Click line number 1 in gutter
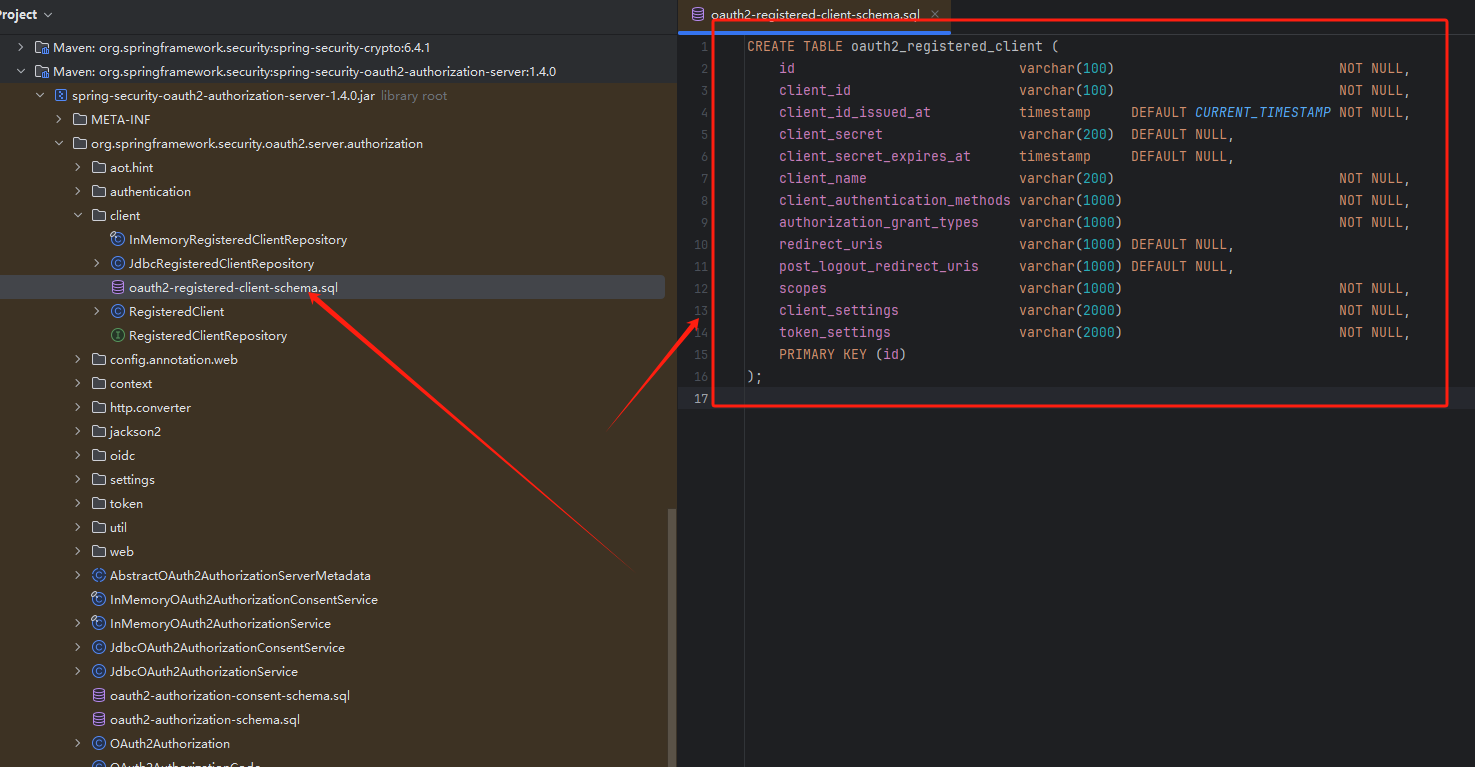 tap(704, 46)
